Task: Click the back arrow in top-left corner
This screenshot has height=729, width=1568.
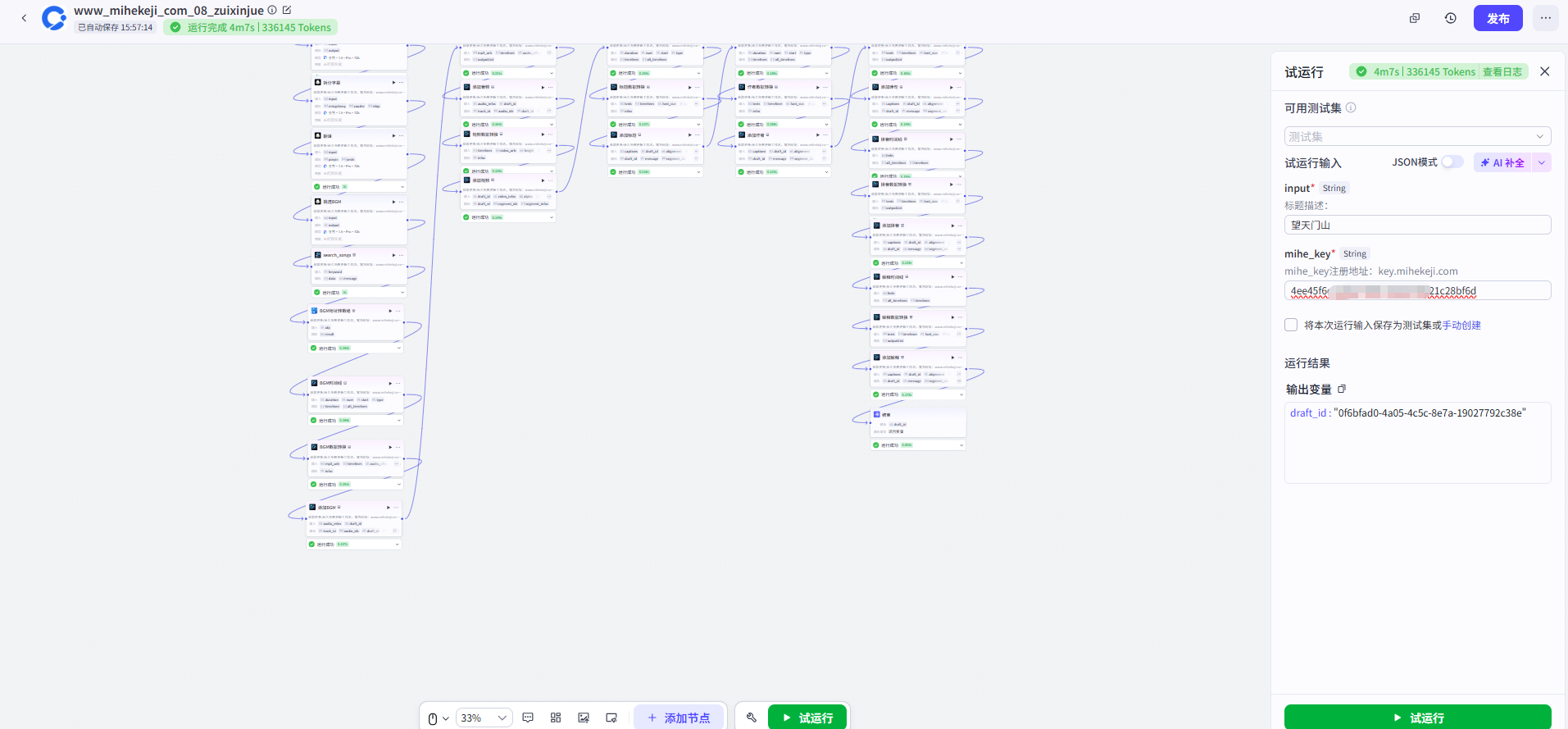Action: (24, 18)
